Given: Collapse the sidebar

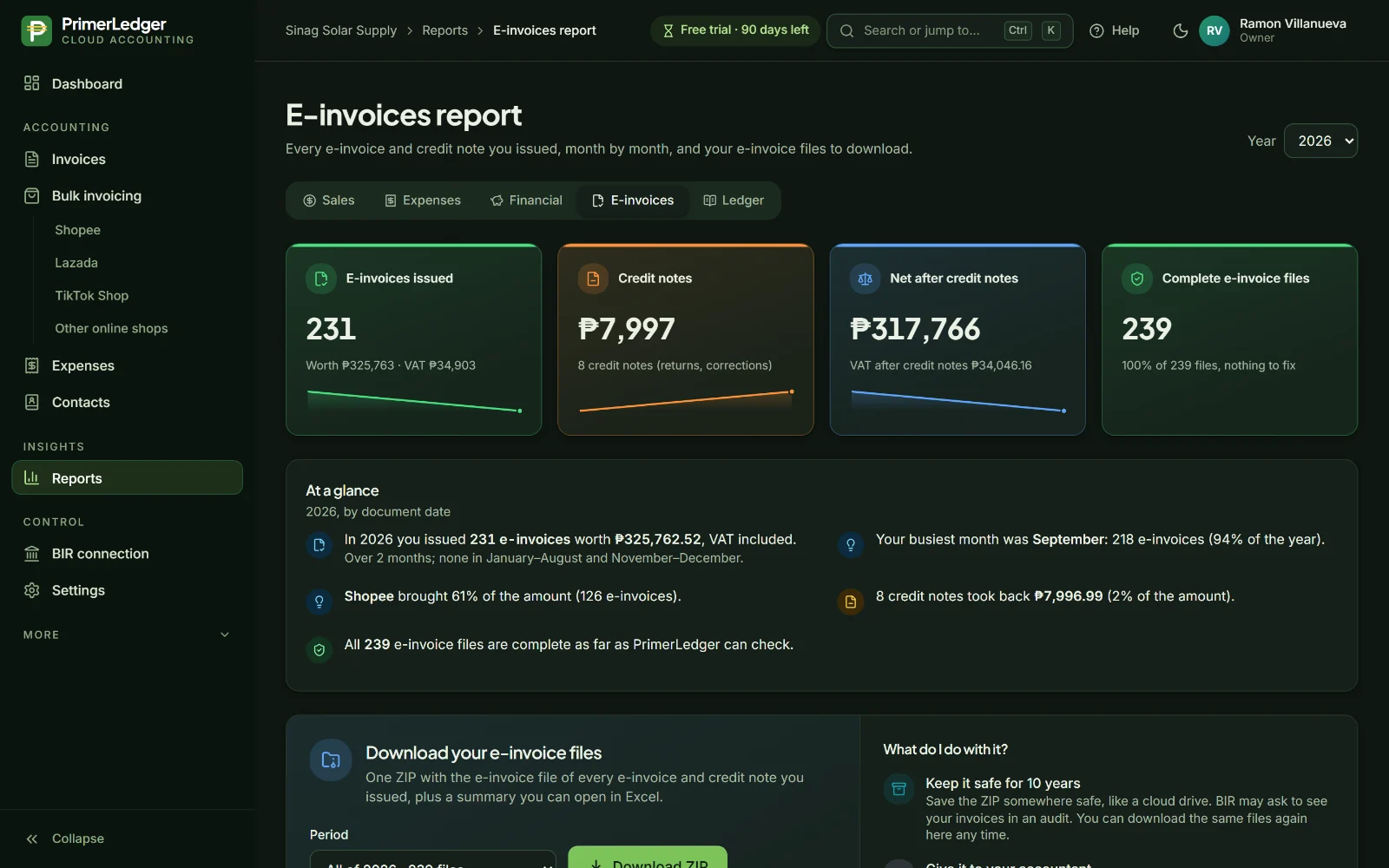Looking at the screenshot, I should coord(65,838).
